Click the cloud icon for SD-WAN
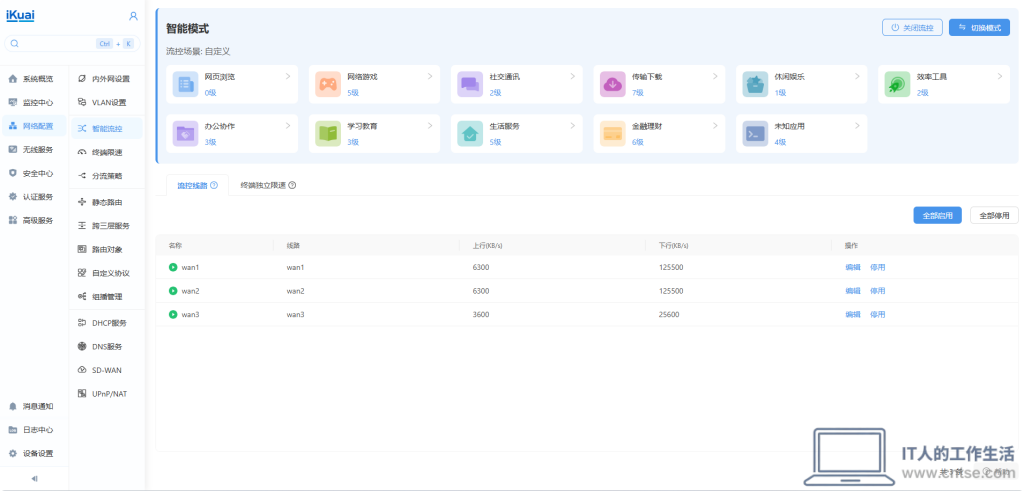The height and width of the screenshot is (491, 1024). (x=82, y=370)
